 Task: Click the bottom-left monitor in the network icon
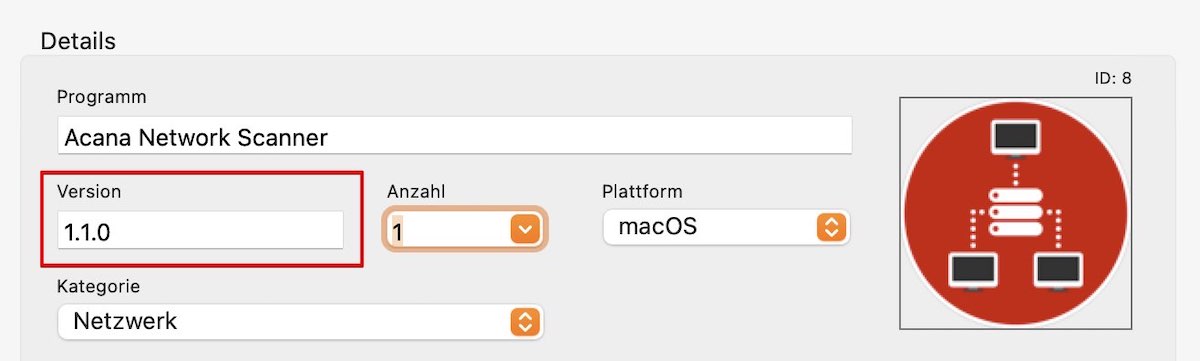click(973, 271)
